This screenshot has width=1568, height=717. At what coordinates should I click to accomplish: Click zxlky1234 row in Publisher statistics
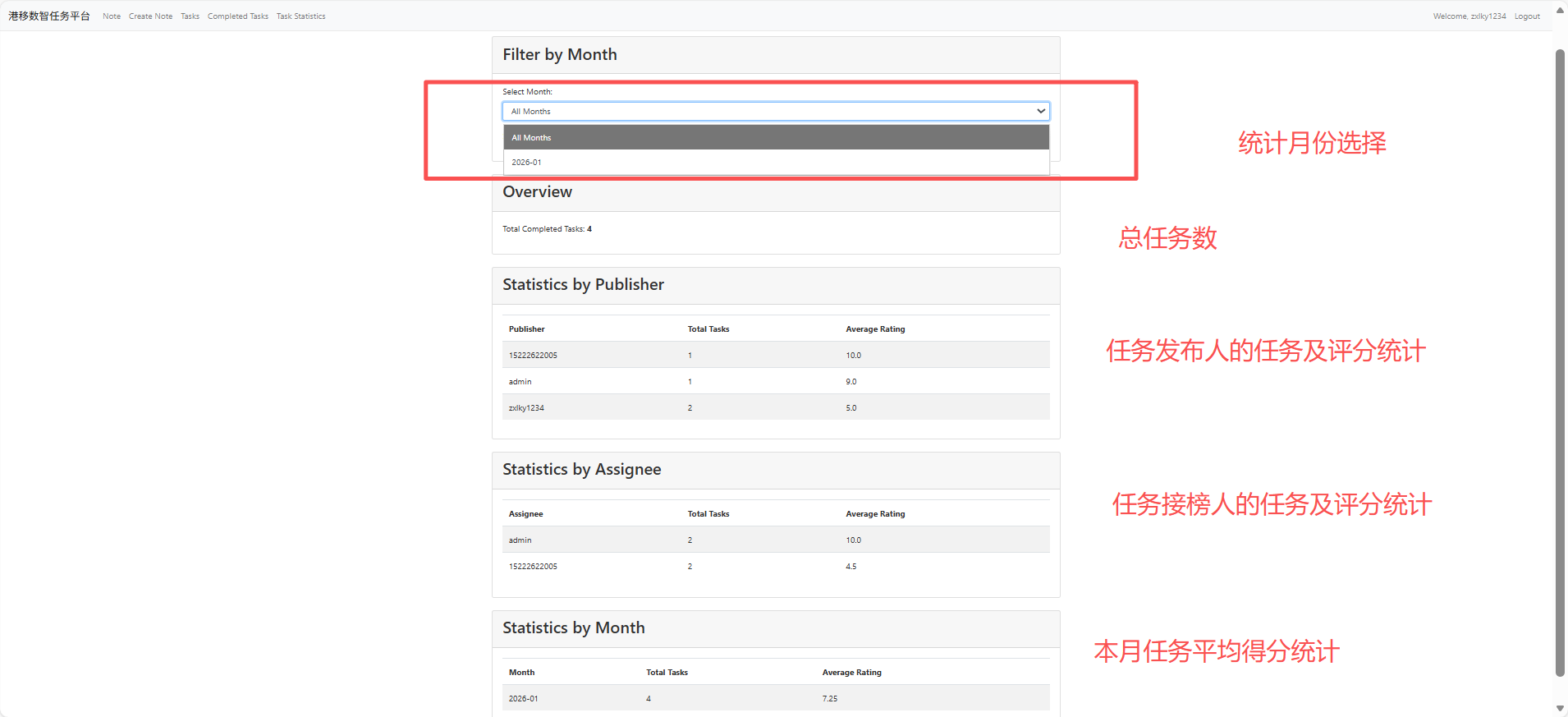tap(526, 408)
